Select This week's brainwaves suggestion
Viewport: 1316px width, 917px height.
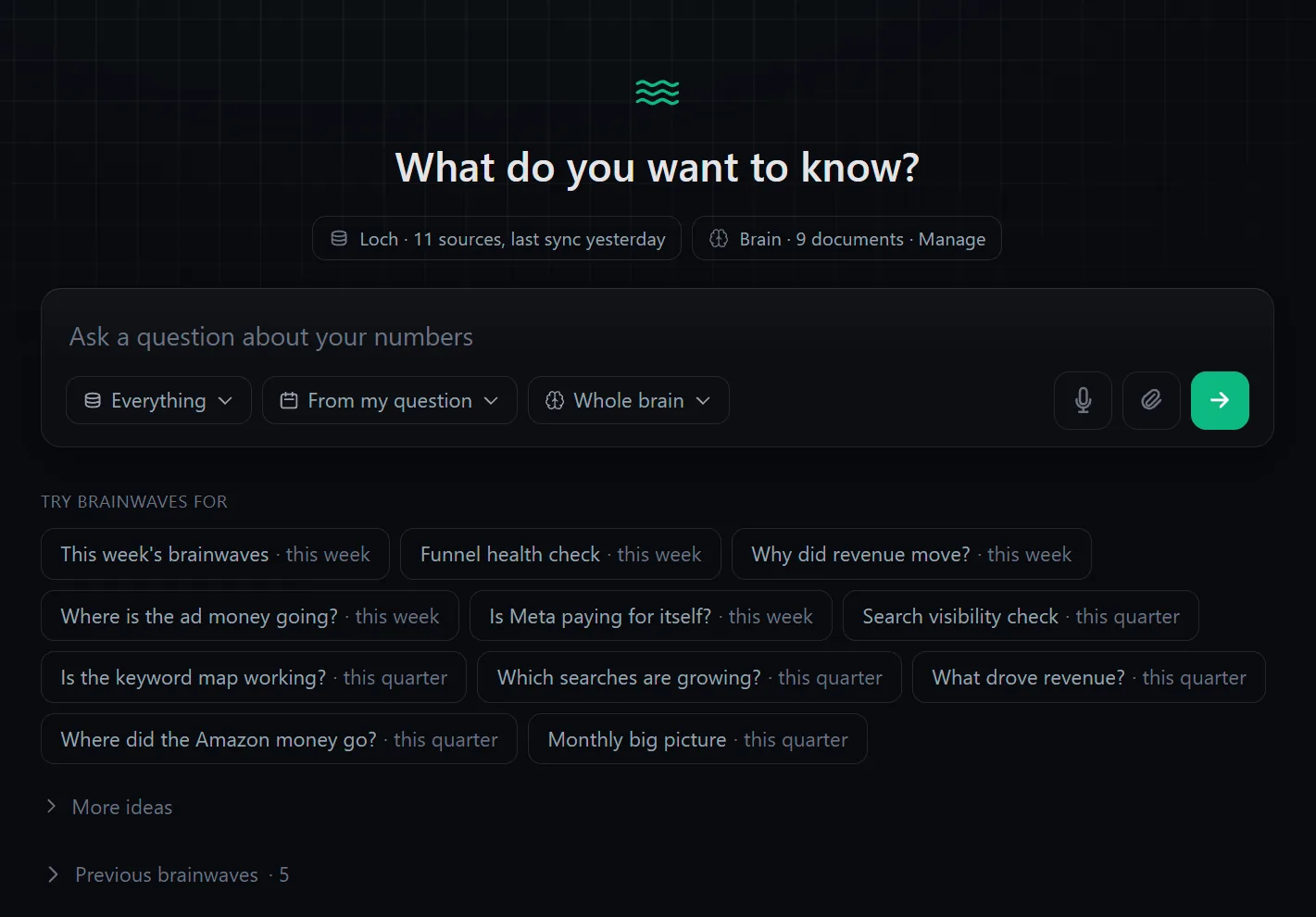point(215,554)
